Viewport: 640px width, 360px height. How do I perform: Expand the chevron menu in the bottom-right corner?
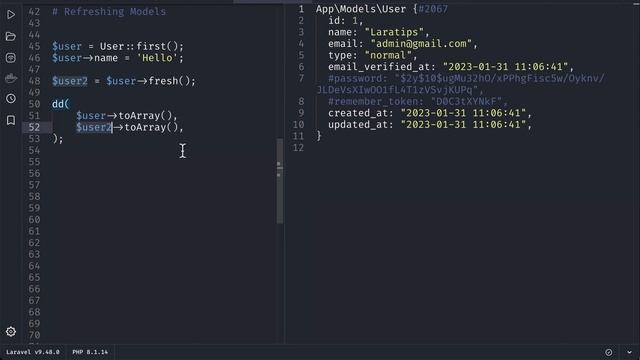click(x=629, y=352)
